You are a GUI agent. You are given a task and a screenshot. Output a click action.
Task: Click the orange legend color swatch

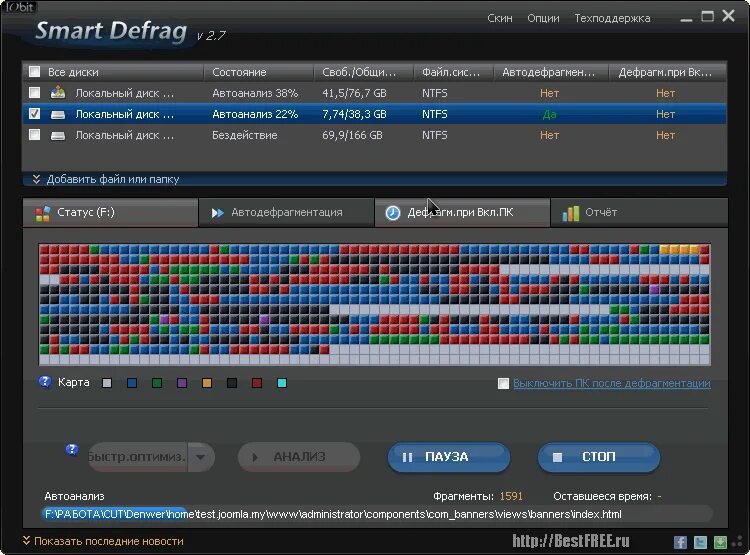point(207,383)
